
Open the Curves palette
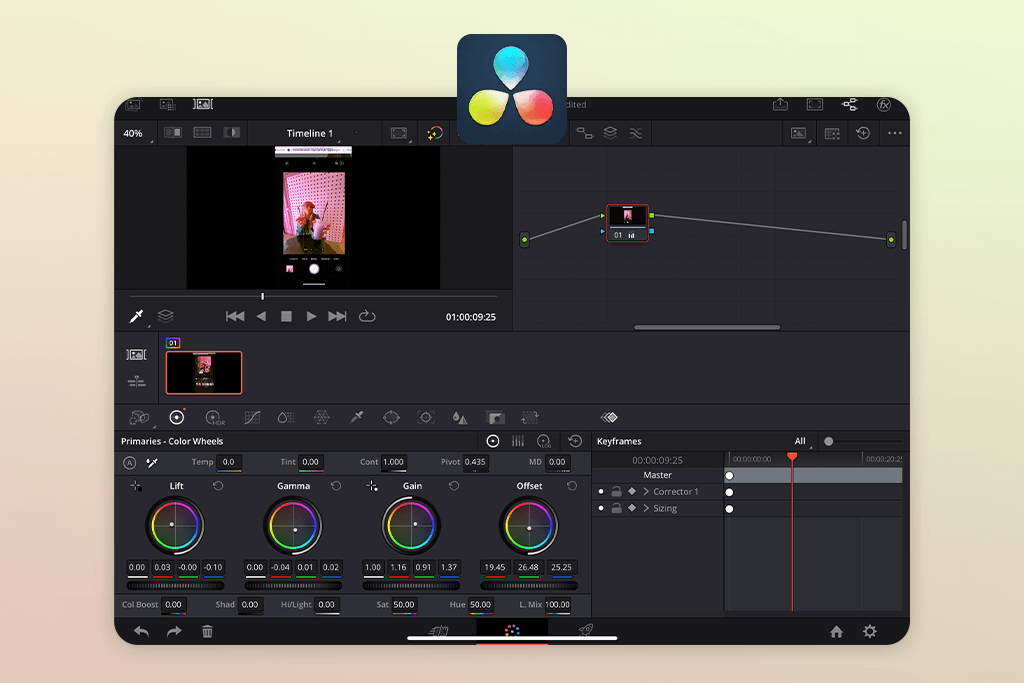pyautogui.click(x=252, y=417)
